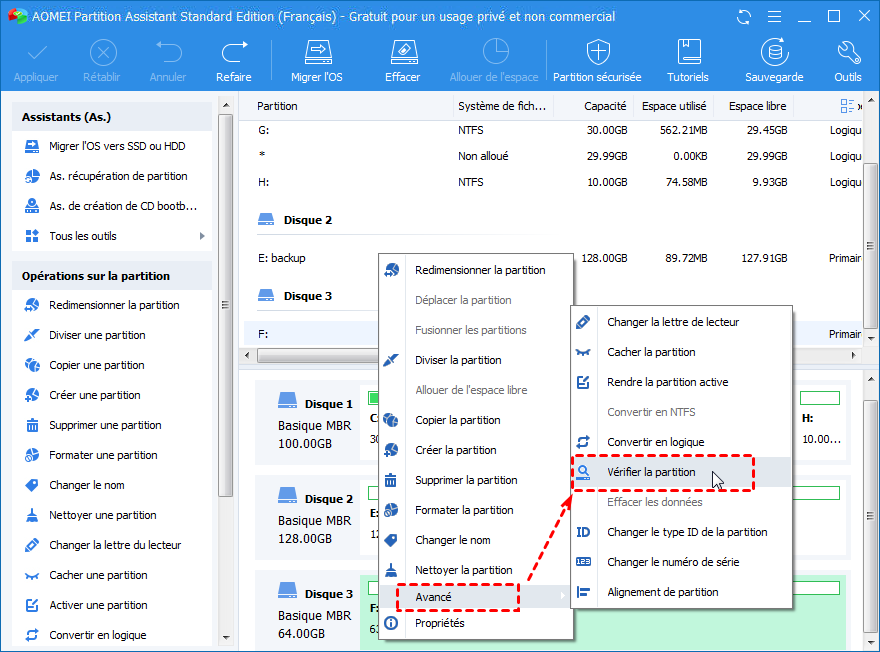Click Rendre la partition active icon
880x652 pixels.
(x=583, y=382)
